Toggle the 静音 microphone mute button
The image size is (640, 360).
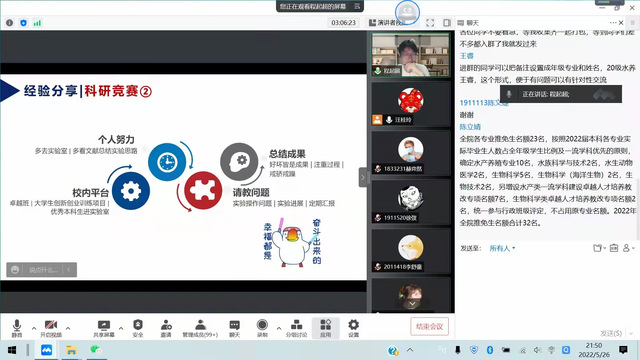click(x=17, y=328)
